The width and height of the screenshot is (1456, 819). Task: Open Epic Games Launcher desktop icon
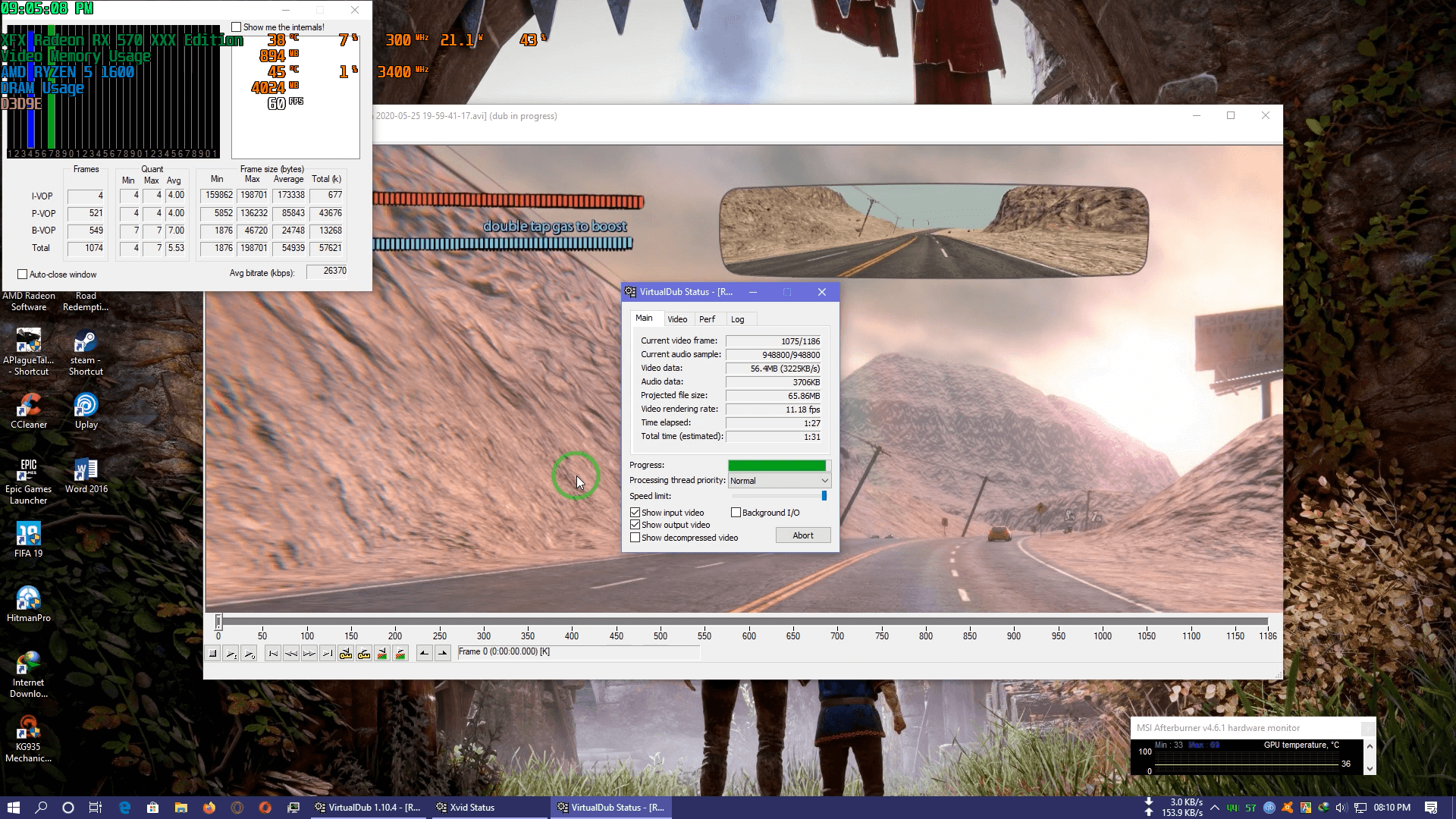[29, 481]
